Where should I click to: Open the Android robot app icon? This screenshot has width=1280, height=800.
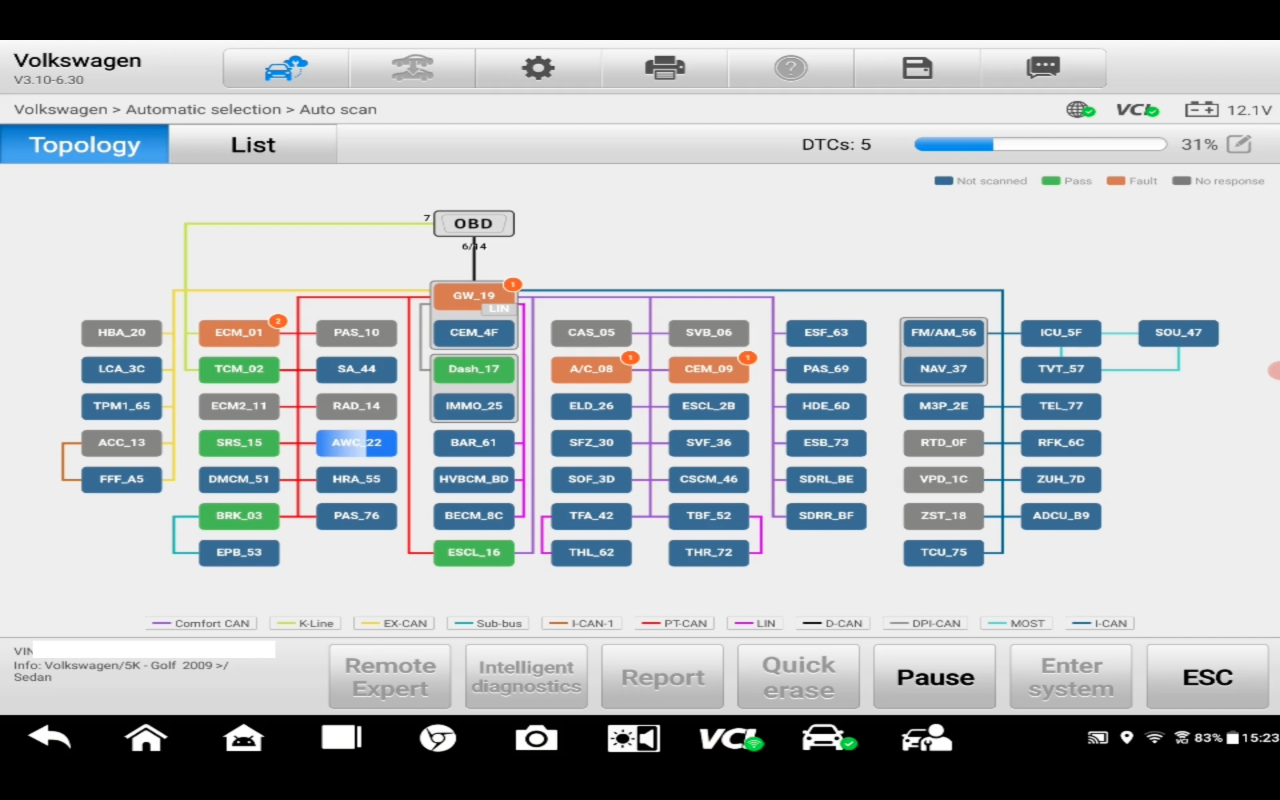coord(243,738)
